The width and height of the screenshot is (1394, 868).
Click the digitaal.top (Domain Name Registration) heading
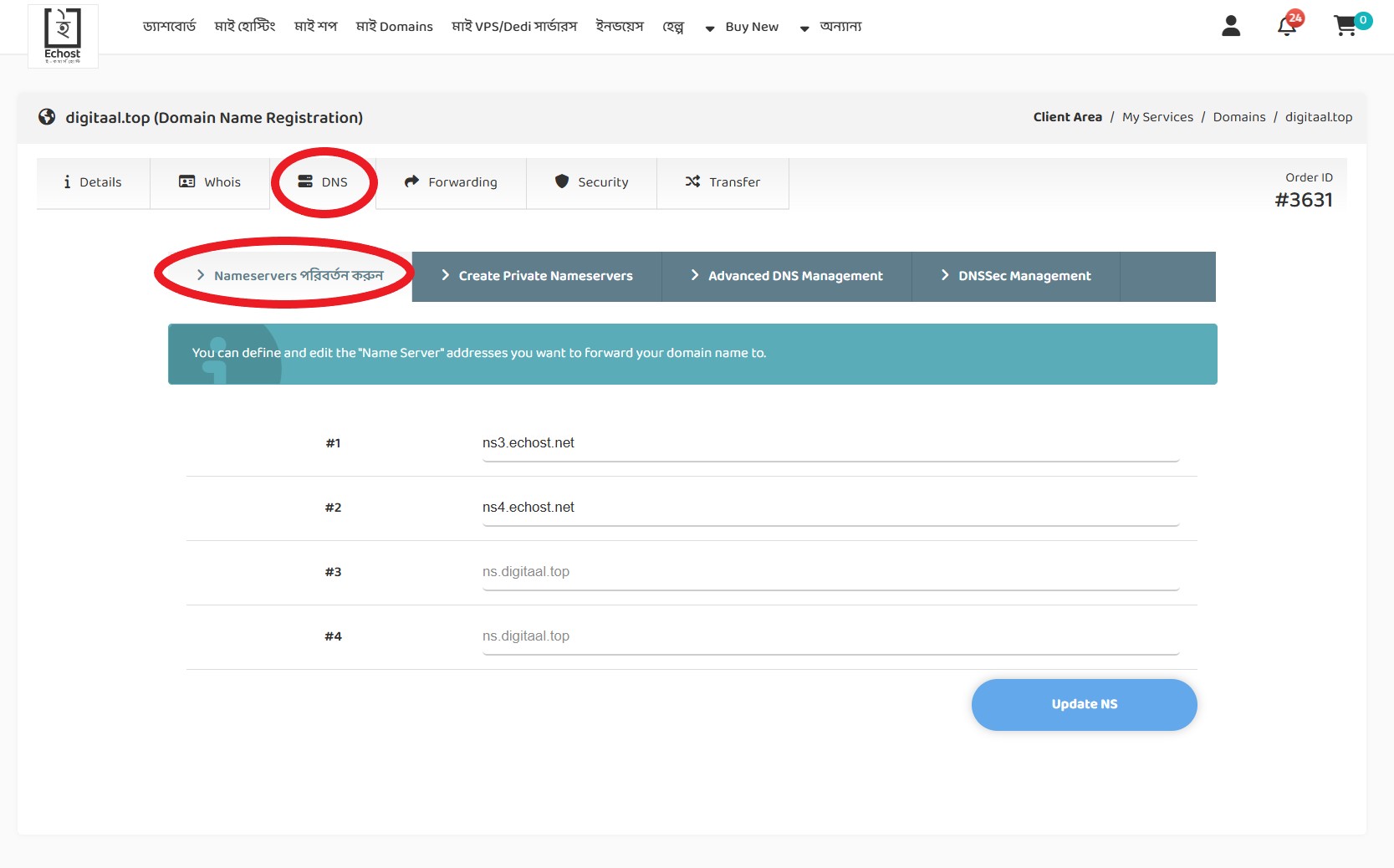(214, 118)
